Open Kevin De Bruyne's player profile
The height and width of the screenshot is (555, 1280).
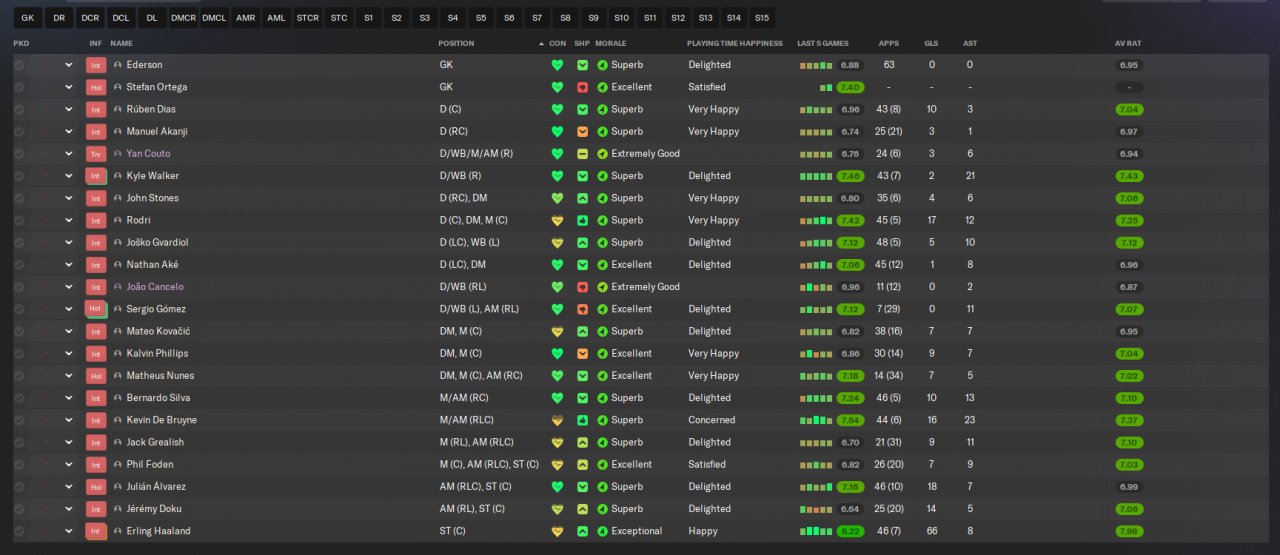[x=161, y=420]
